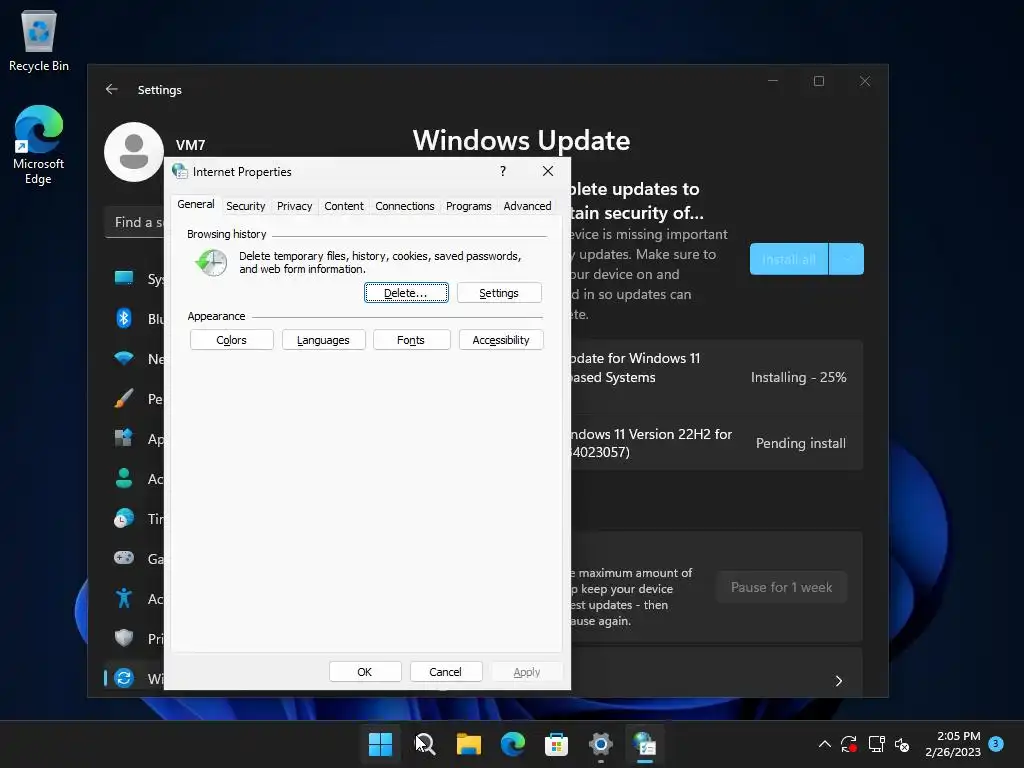
Task: Click the Settings back arrow
Action: tap(112, 89)
